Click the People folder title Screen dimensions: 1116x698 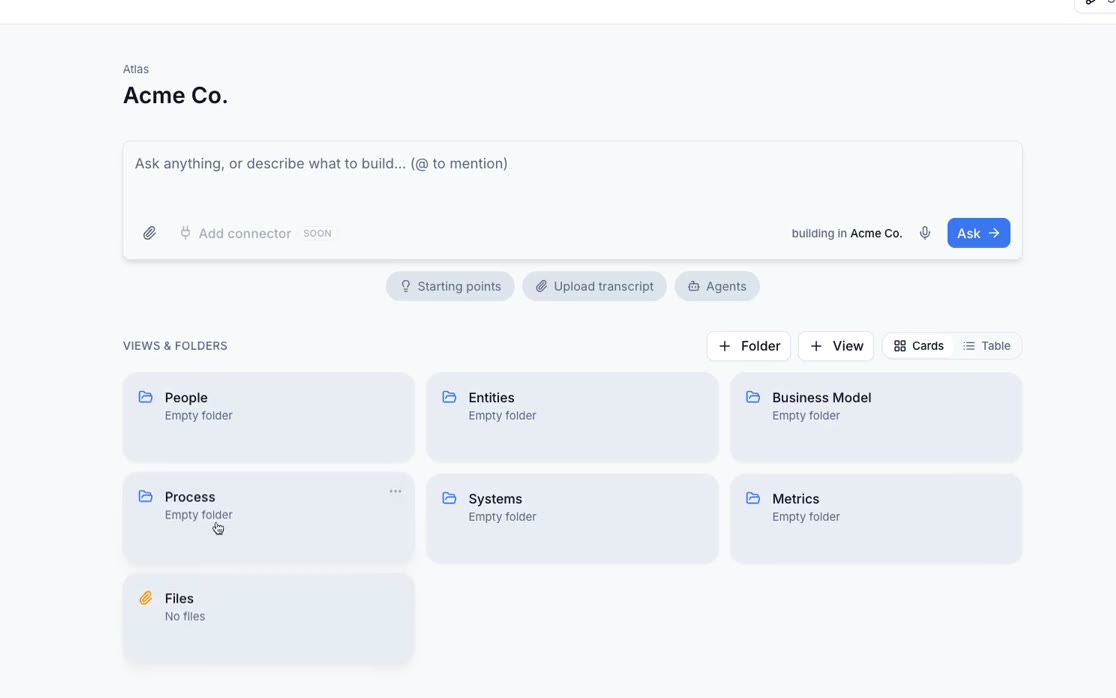coord(186,398)
